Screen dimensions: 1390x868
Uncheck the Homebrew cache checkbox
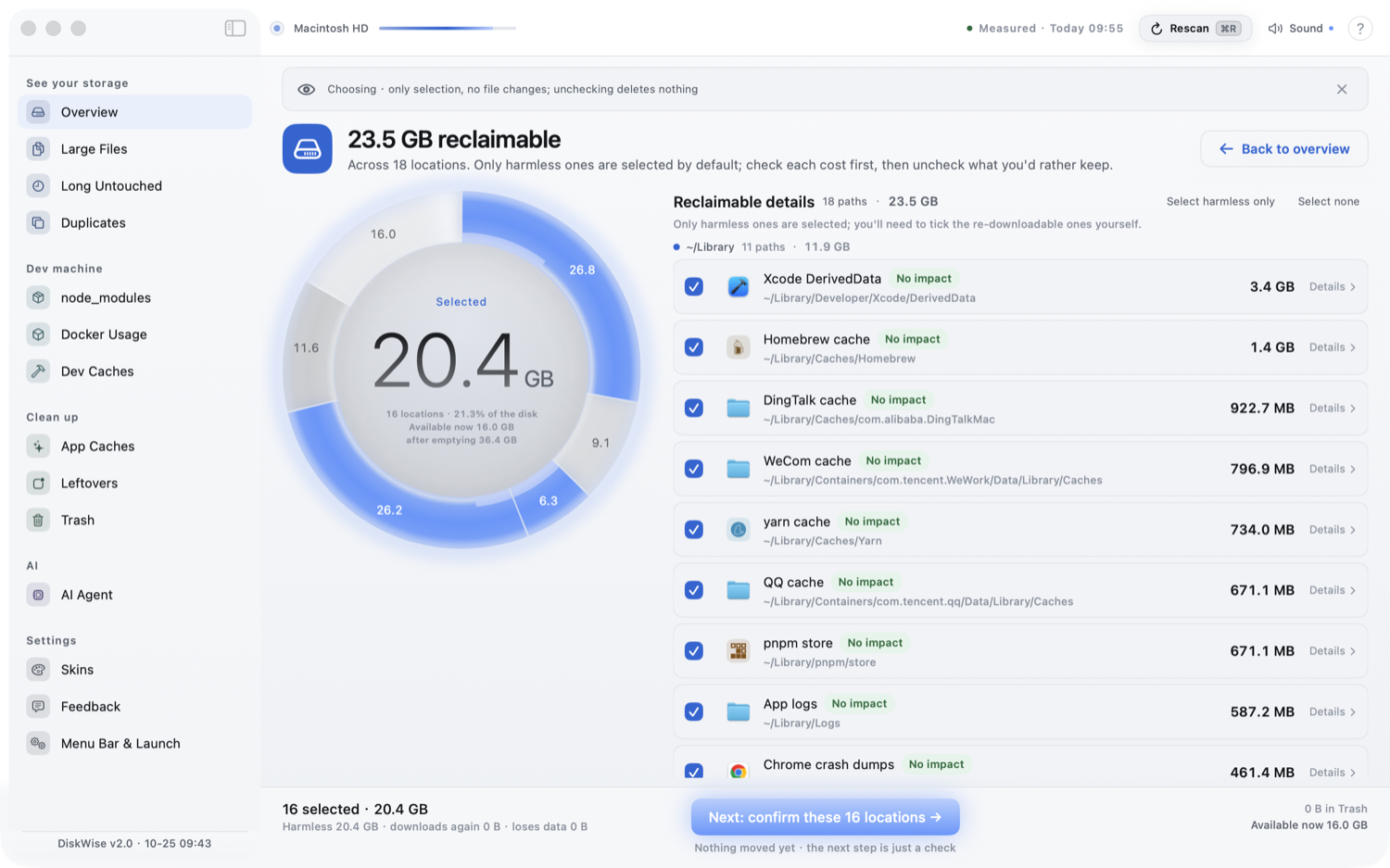click(x=693, y=347)
